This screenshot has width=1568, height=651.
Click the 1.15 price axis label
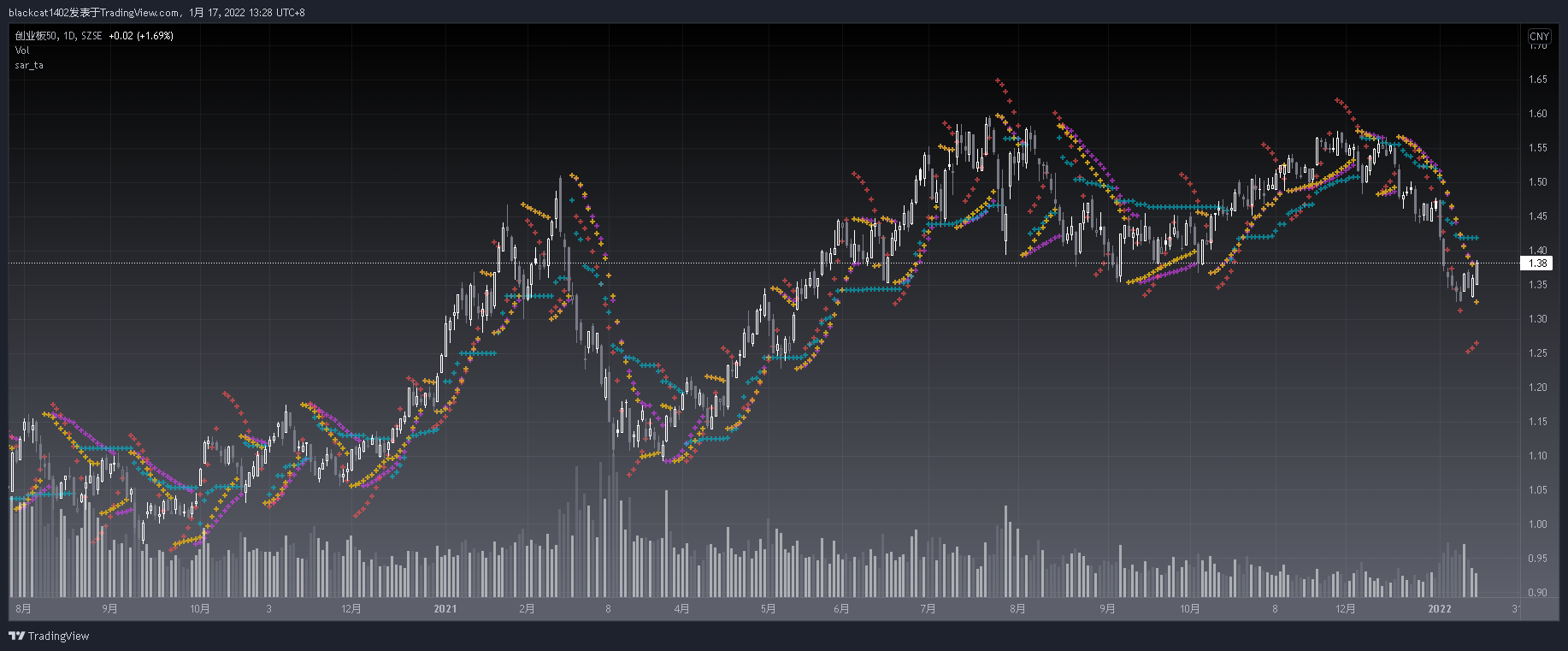1538,422
